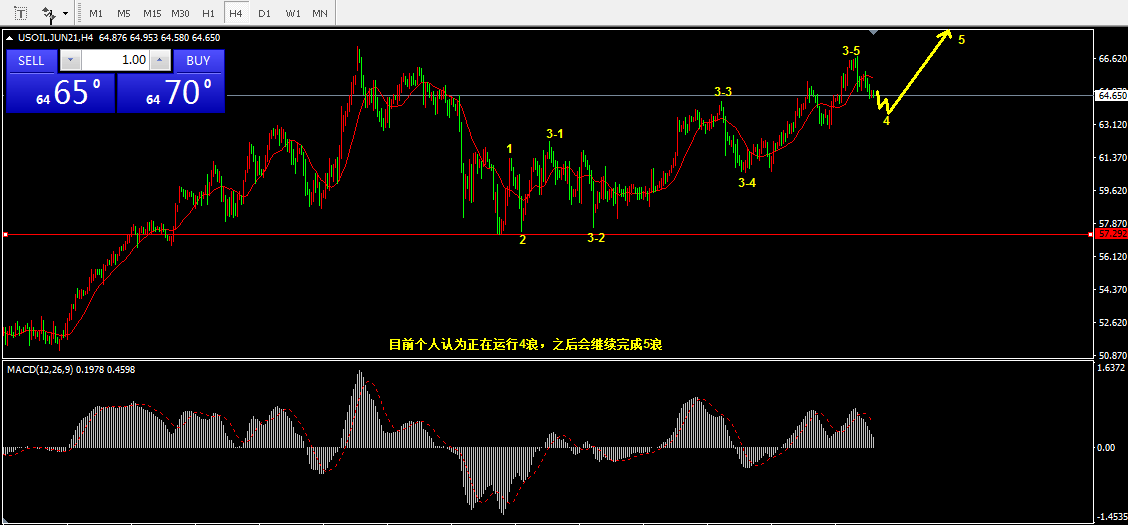1128x525 pixels.
Task: Click the 56.120 price axis value
Action: 1111,257
